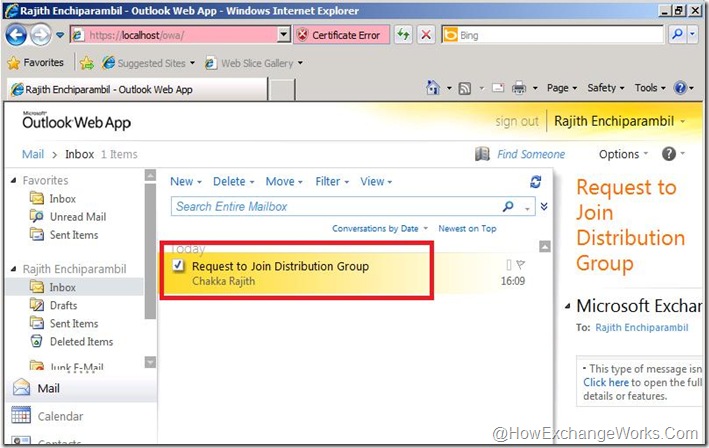
Task: Open the Filter menu
Action: coord(332,181)
